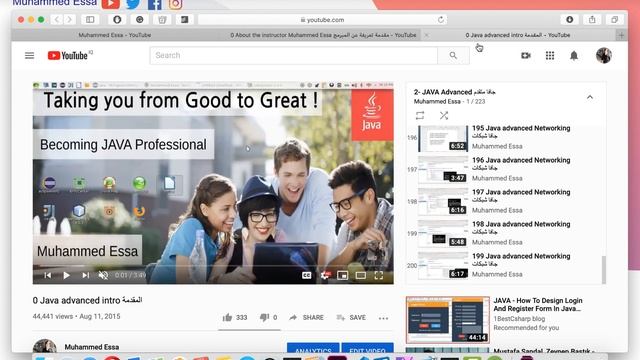Select the 0 Java advanced intro tab

(518, 35)
